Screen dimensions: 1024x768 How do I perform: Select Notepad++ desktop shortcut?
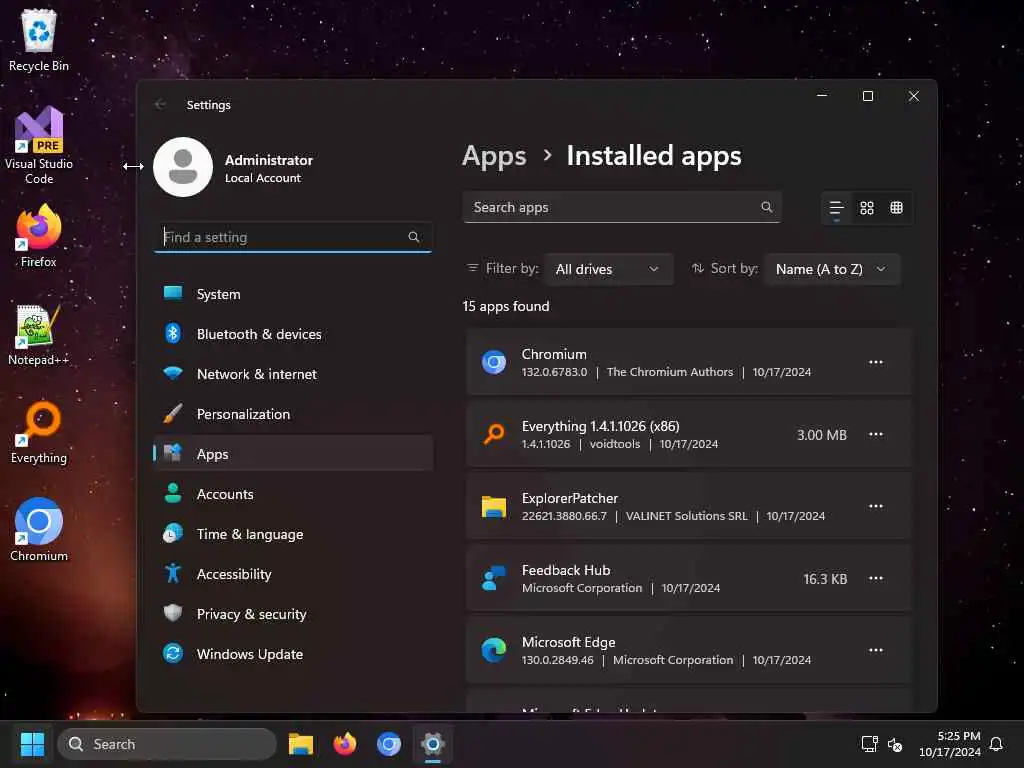(x=39, y=334)
